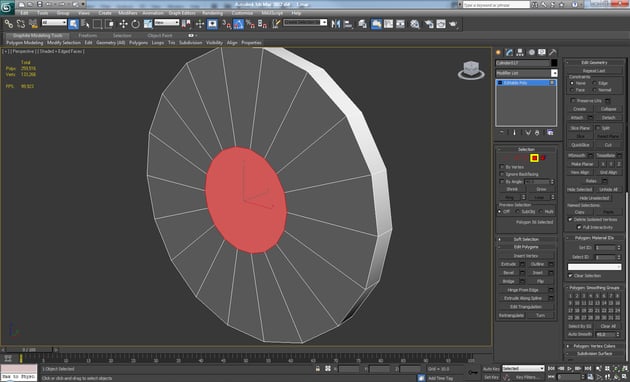Click the Detach button
This screenshot has height=382, width=630.
point(609,117)
